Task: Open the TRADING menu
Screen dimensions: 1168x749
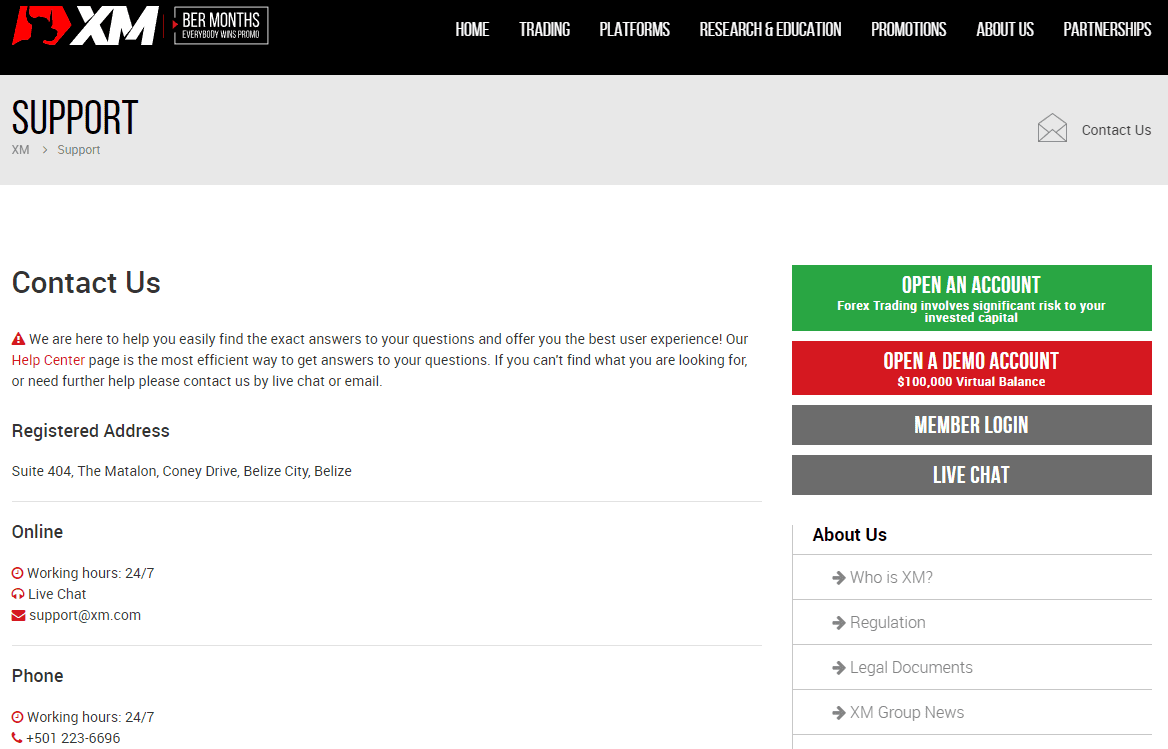Action: [x=544, y=29]
